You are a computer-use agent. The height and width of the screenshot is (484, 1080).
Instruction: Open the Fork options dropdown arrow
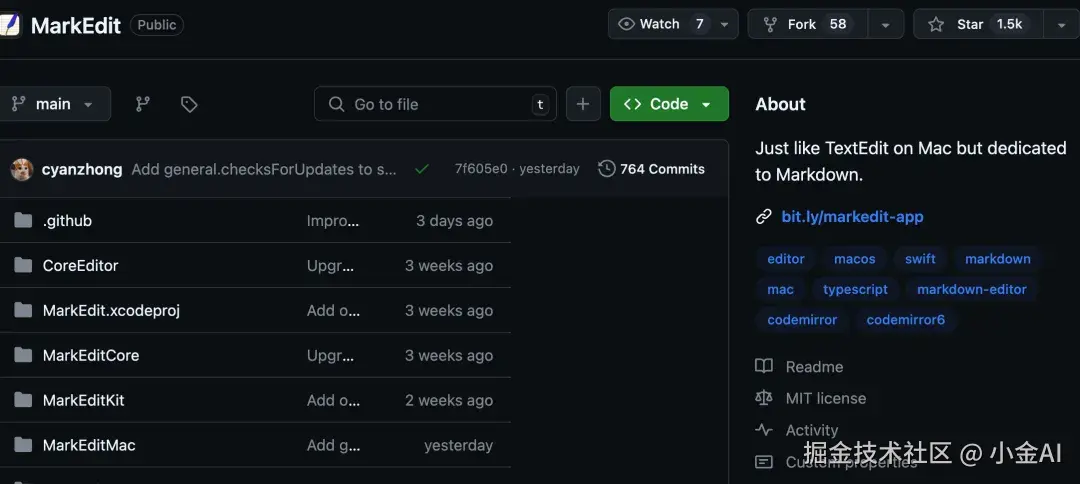tap(886, 24)
